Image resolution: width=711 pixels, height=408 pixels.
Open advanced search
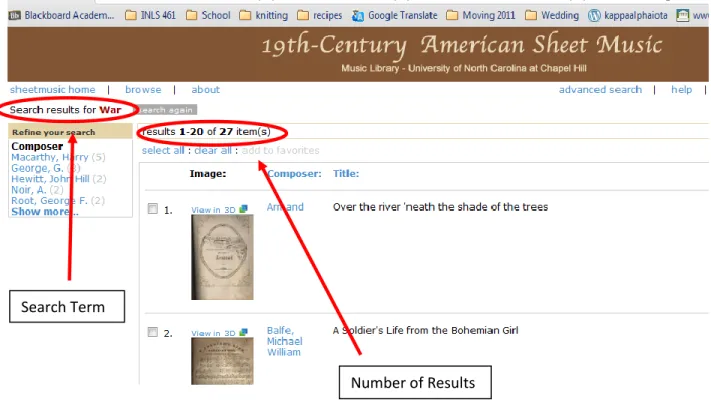(600, 90)
